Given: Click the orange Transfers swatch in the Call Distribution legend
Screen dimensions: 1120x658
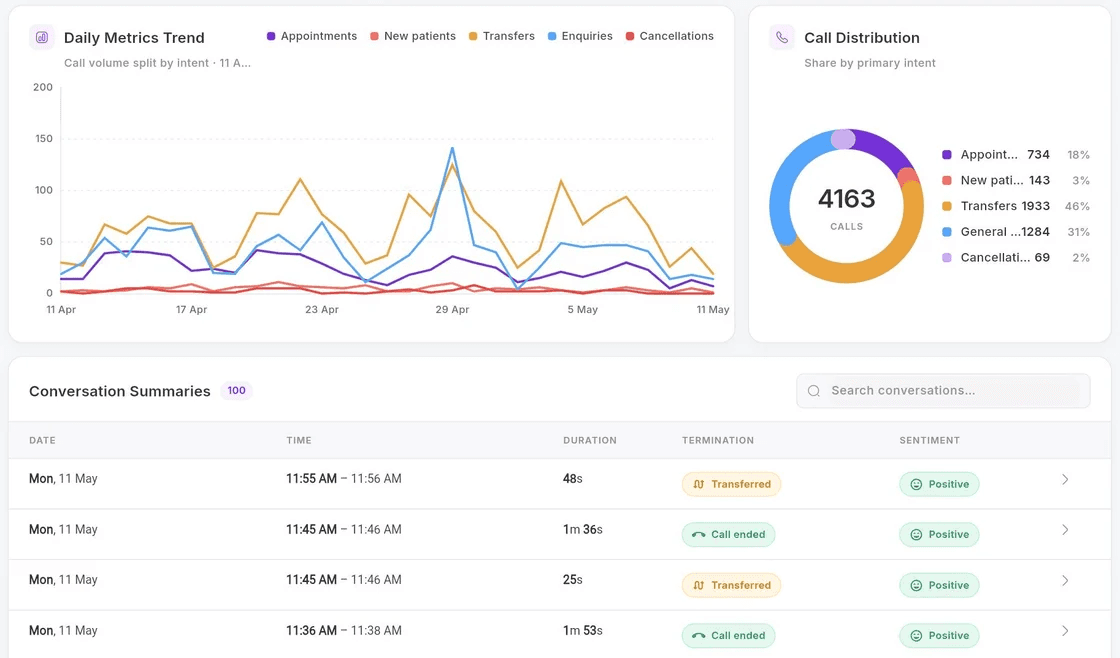Looking at the screenshot, I should coord(946,206).
